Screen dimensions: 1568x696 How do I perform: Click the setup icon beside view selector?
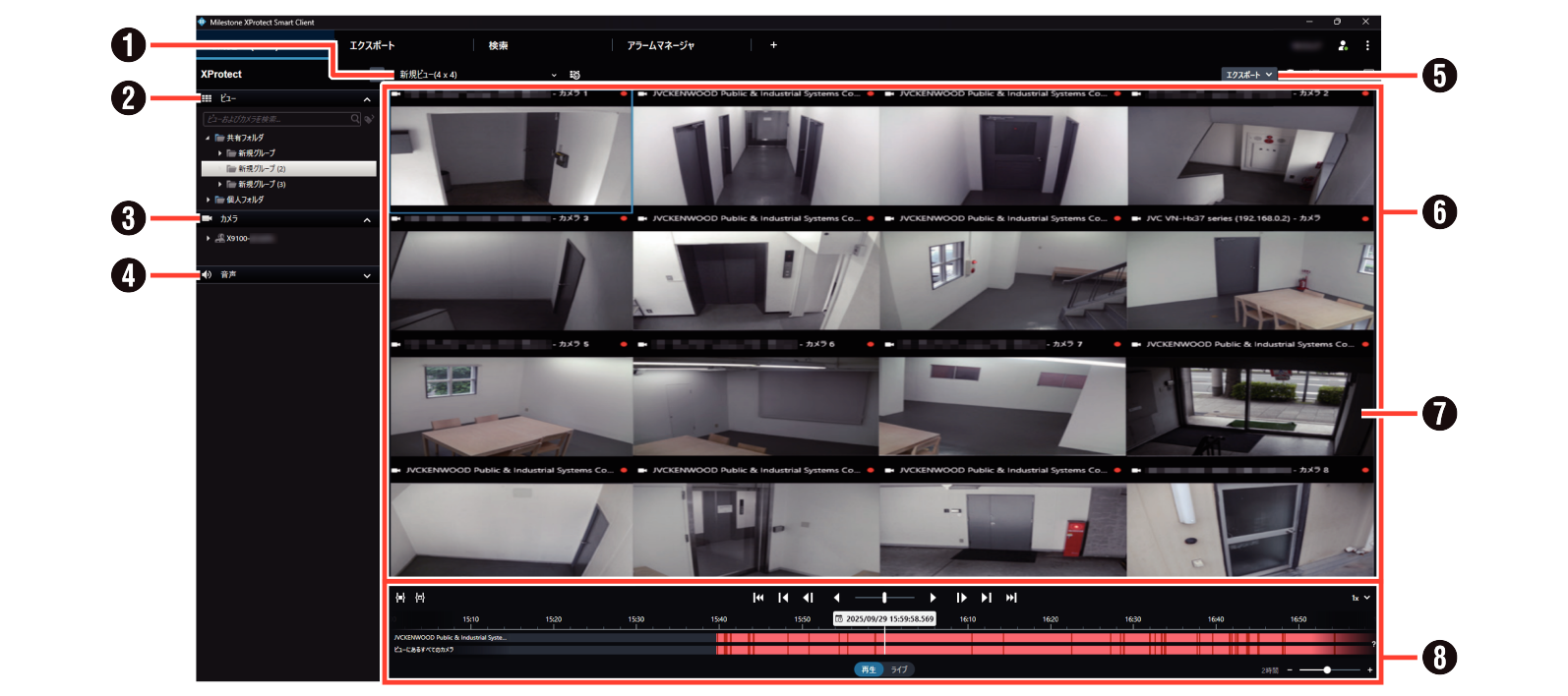(x=574, y=75)
